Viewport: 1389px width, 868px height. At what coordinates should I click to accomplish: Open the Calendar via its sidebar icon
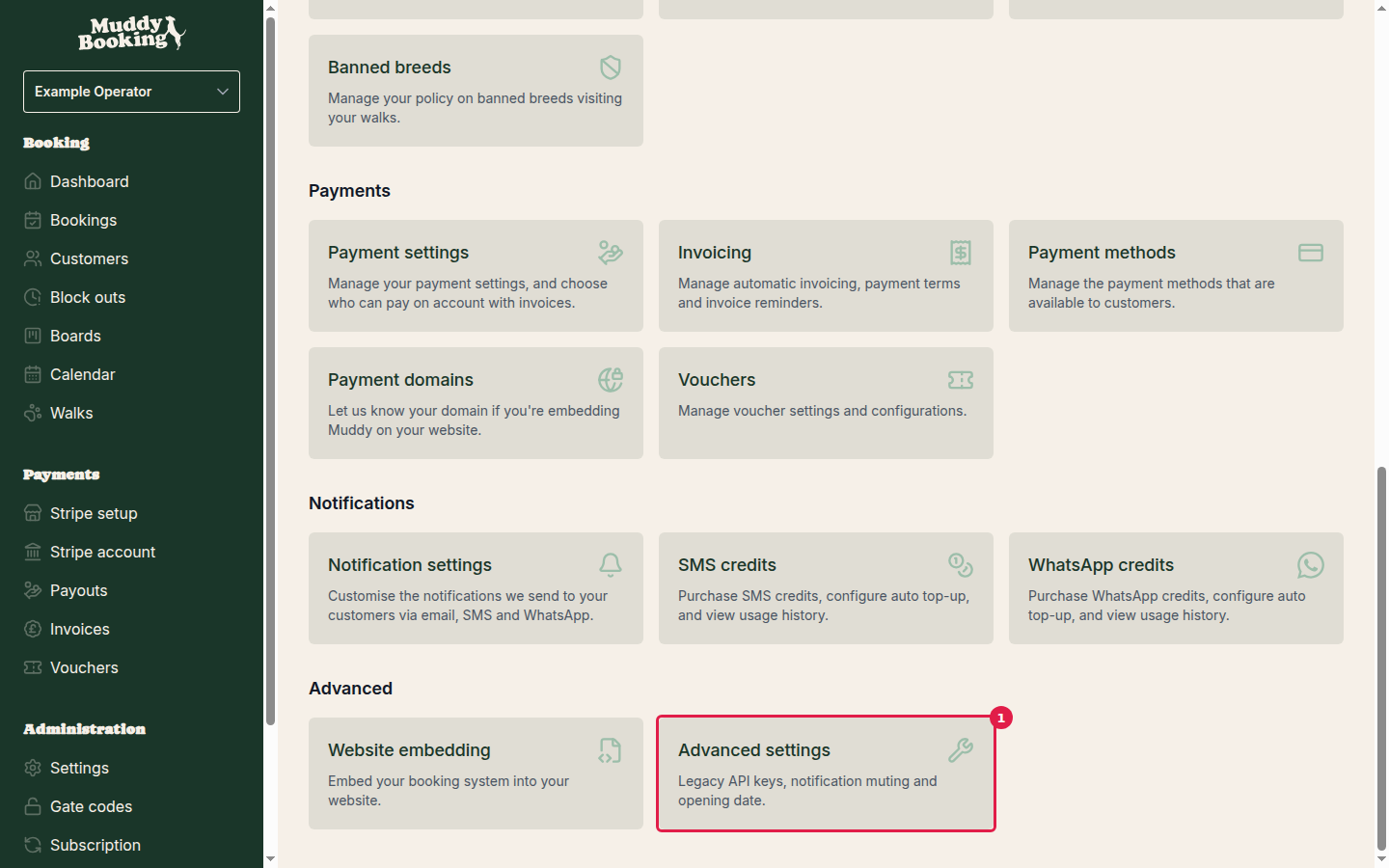(x=33, y=374)
